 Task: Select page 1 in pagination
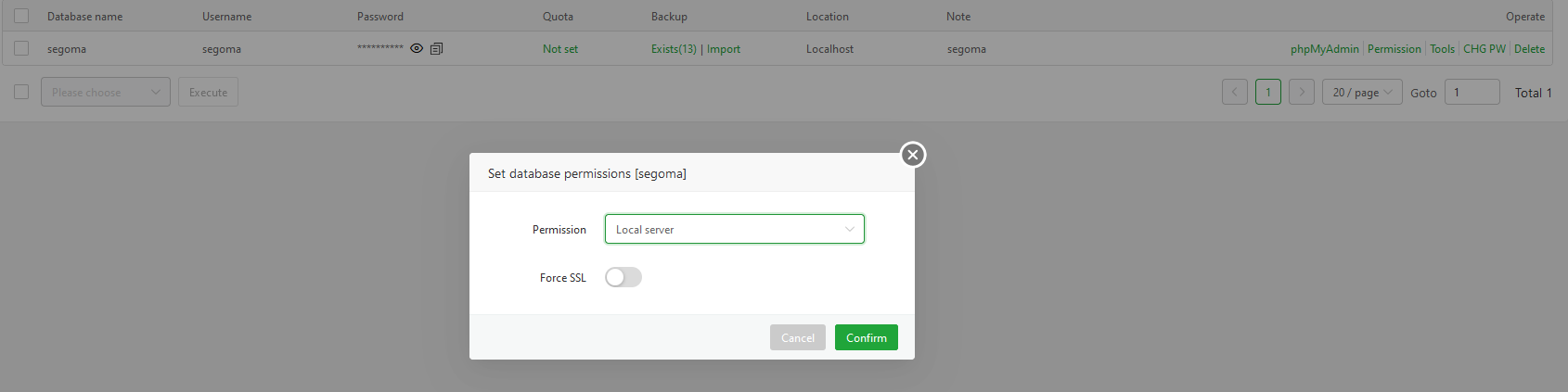click(x=1267, y=93)
